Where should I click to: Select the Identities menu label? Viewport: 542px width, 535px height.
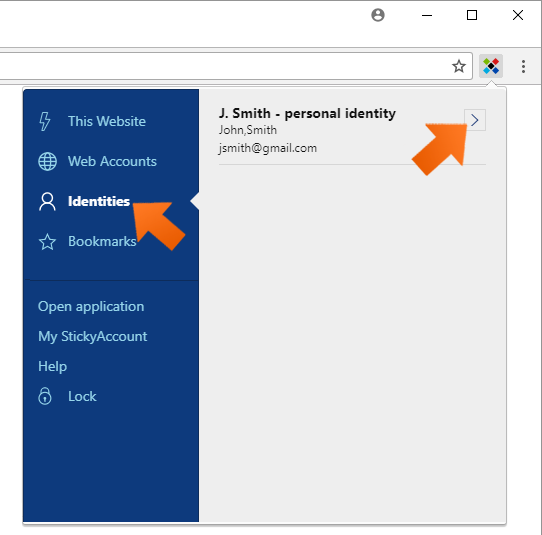[x=99, y=201]
